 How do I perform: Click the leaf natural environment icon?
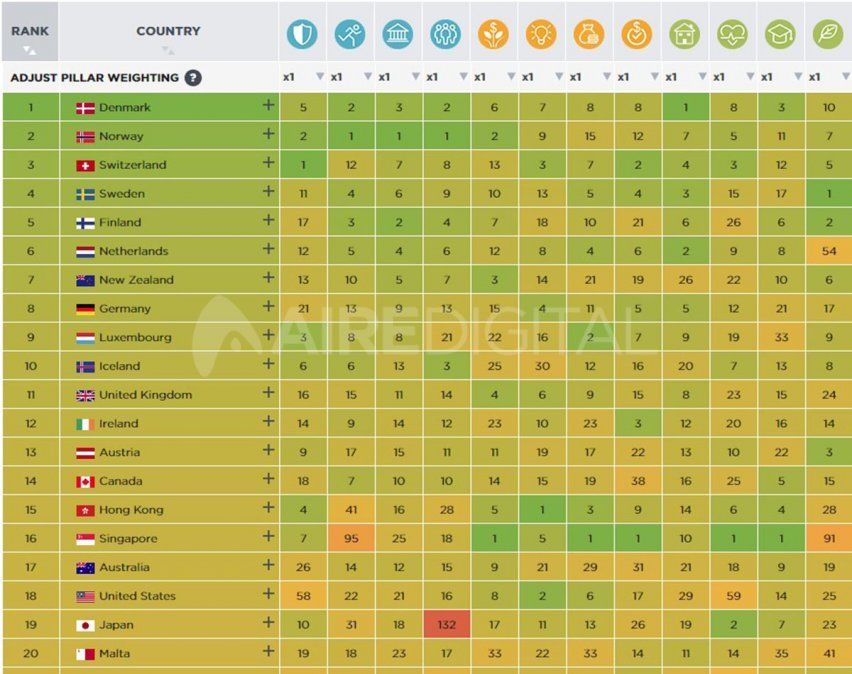(x=827, y=32)
